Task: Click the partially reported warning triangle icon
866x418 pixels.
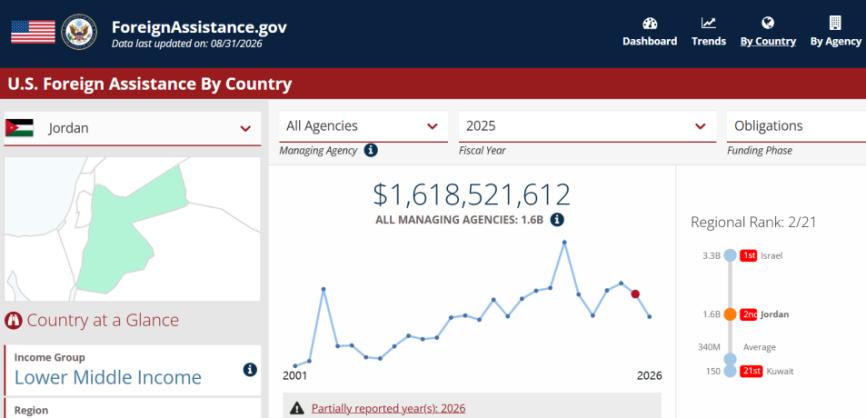Action: click(297, 408)
